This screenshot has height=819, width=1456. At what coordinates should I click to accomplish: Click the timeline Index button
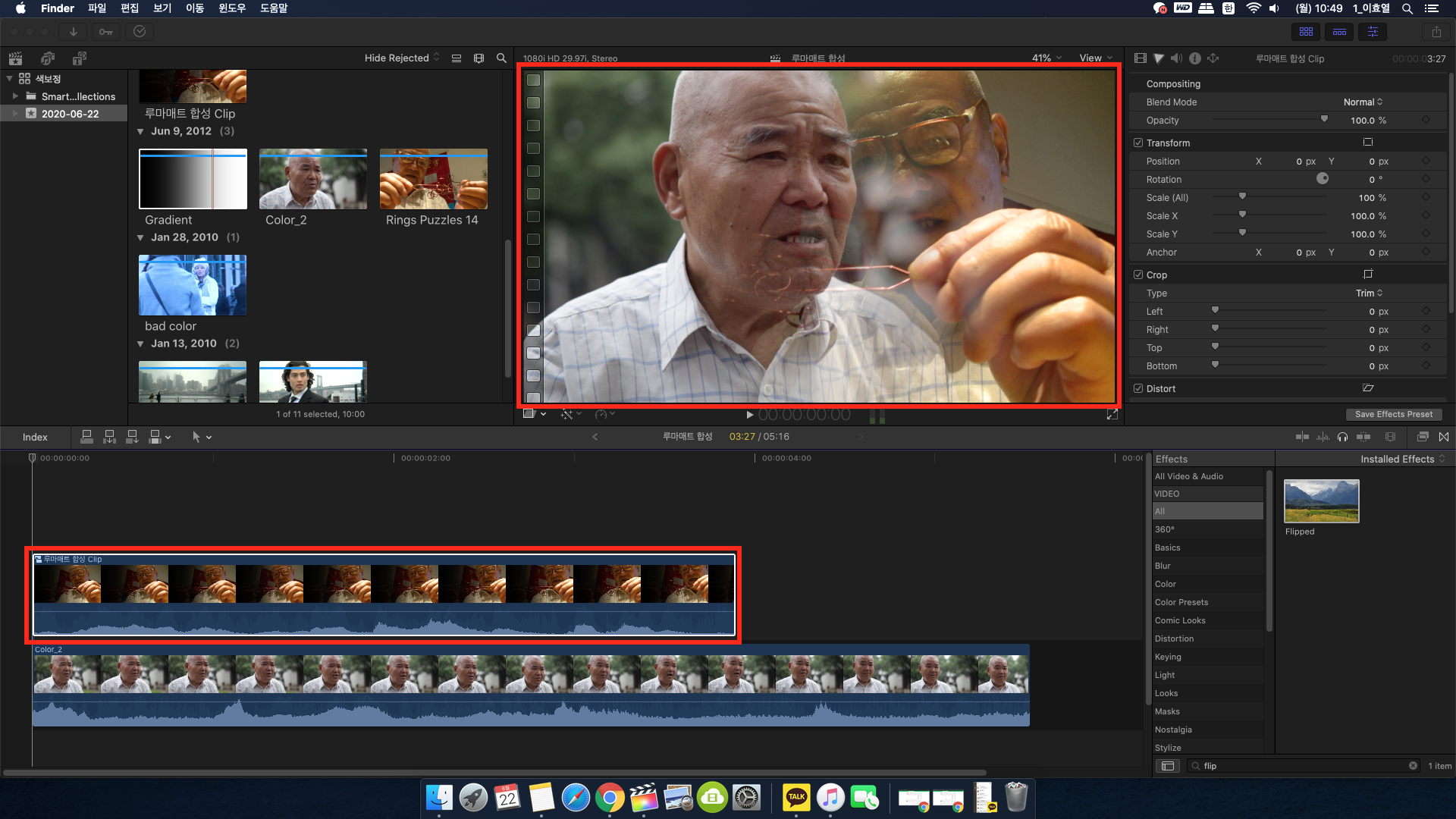click(x=35, y=437)
